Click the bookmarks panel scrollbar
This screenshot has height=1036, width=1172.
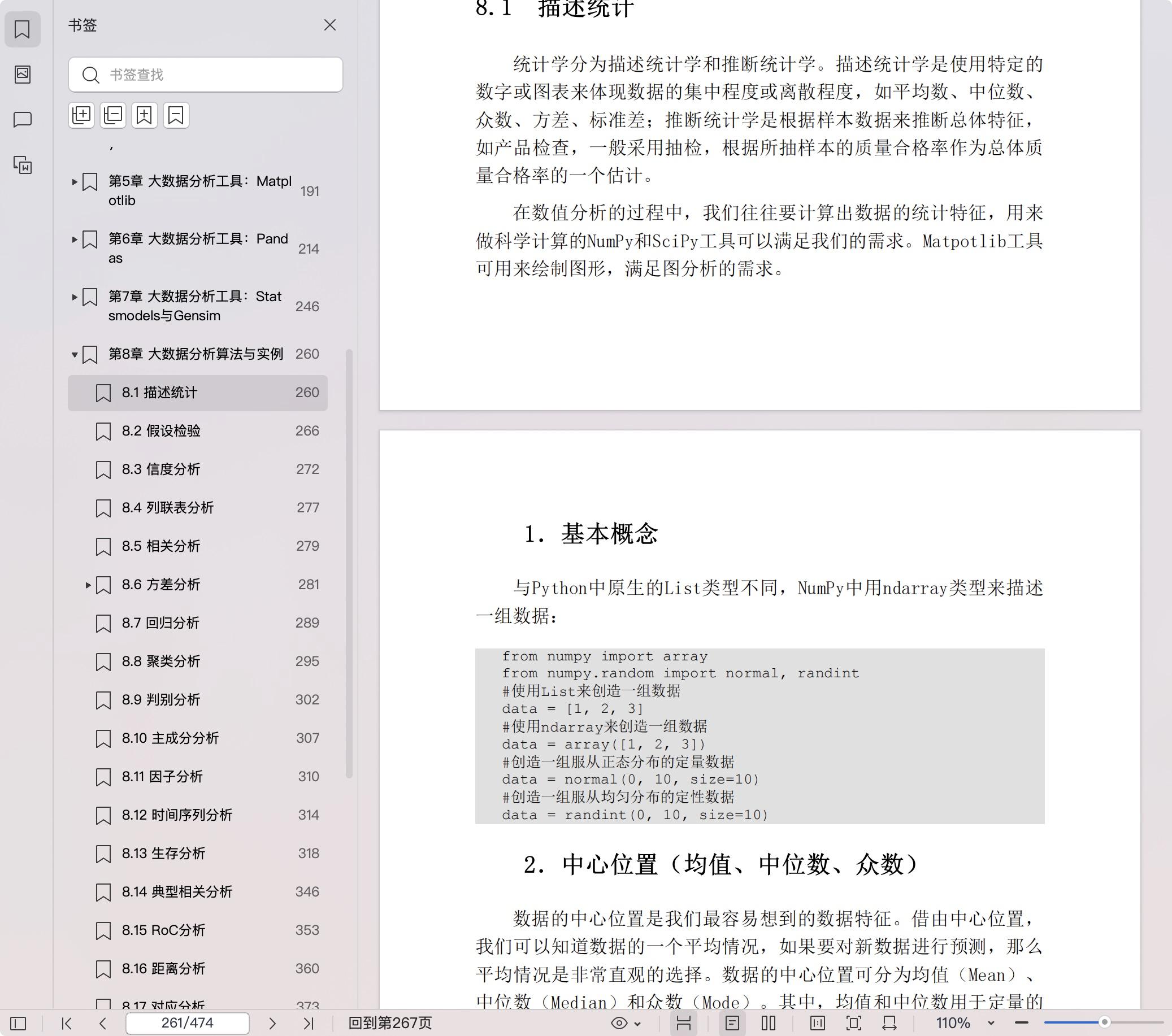(x=349, y=564)
